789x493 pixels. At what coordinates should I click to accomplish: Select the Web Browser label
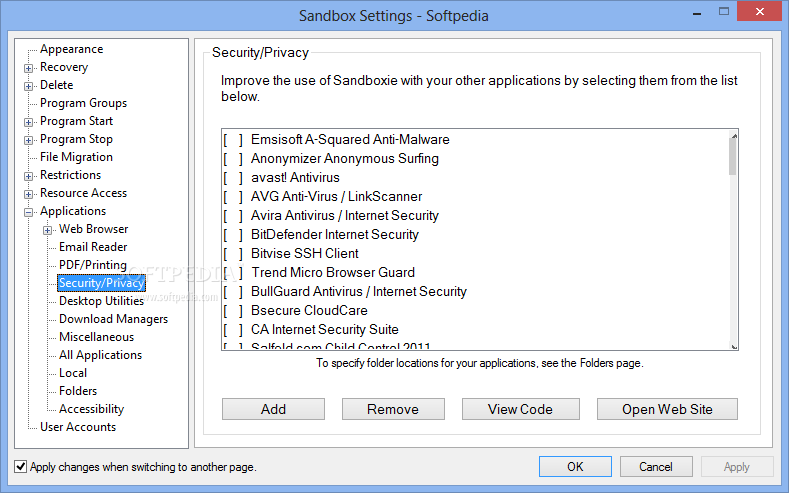point(94,229)
